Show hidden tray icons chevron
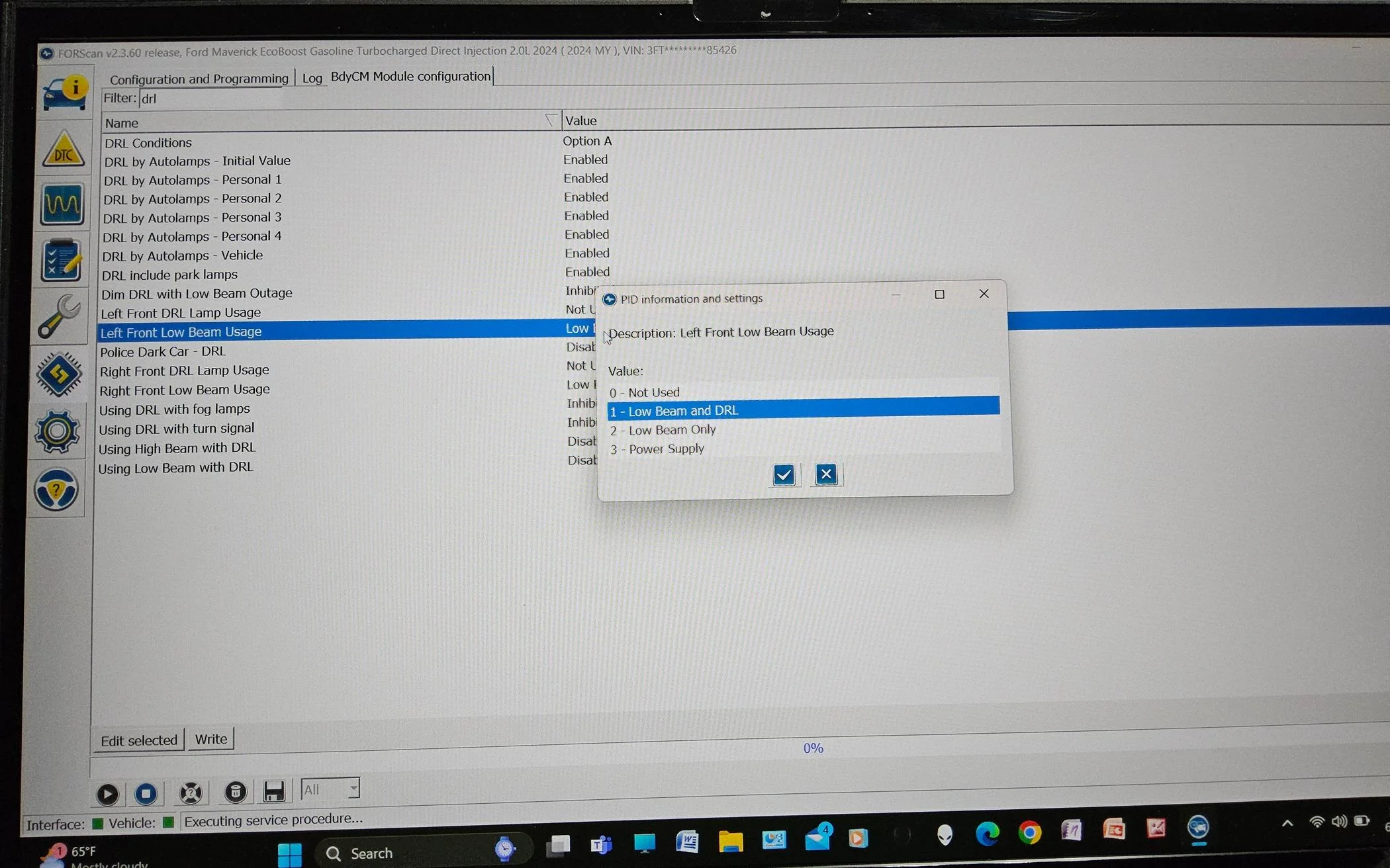1390x868 pixels. point(1287,824)
